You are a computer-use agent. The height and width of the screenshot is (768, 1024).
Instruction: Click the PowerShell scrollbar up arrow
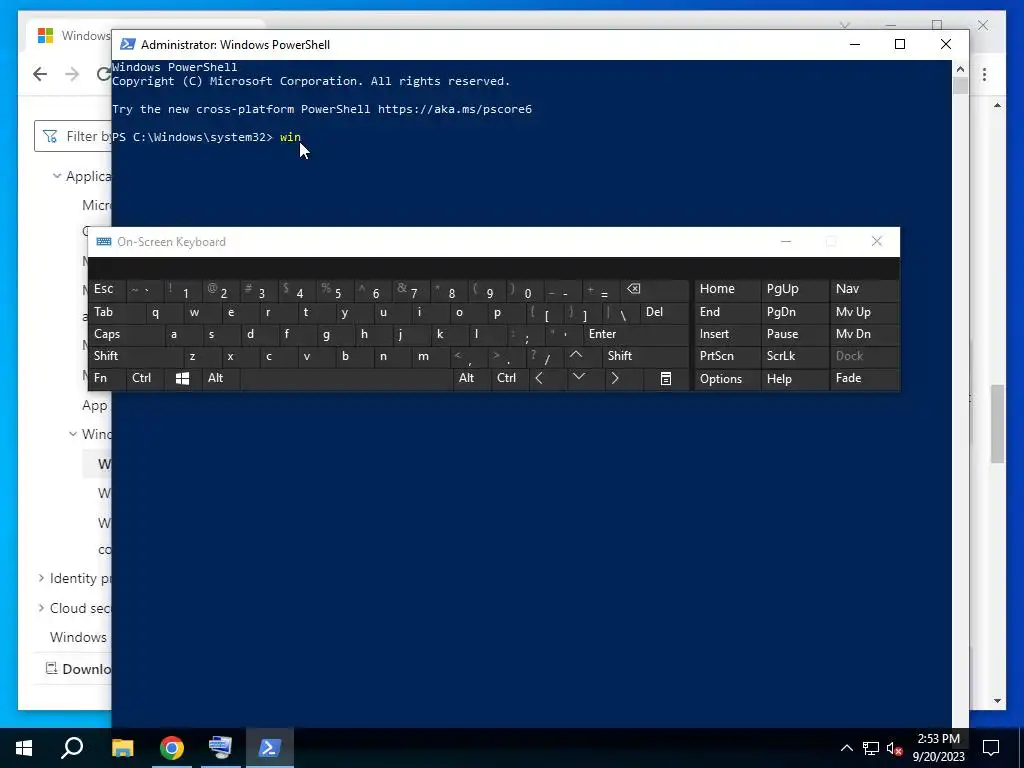[x=960, y=69]
